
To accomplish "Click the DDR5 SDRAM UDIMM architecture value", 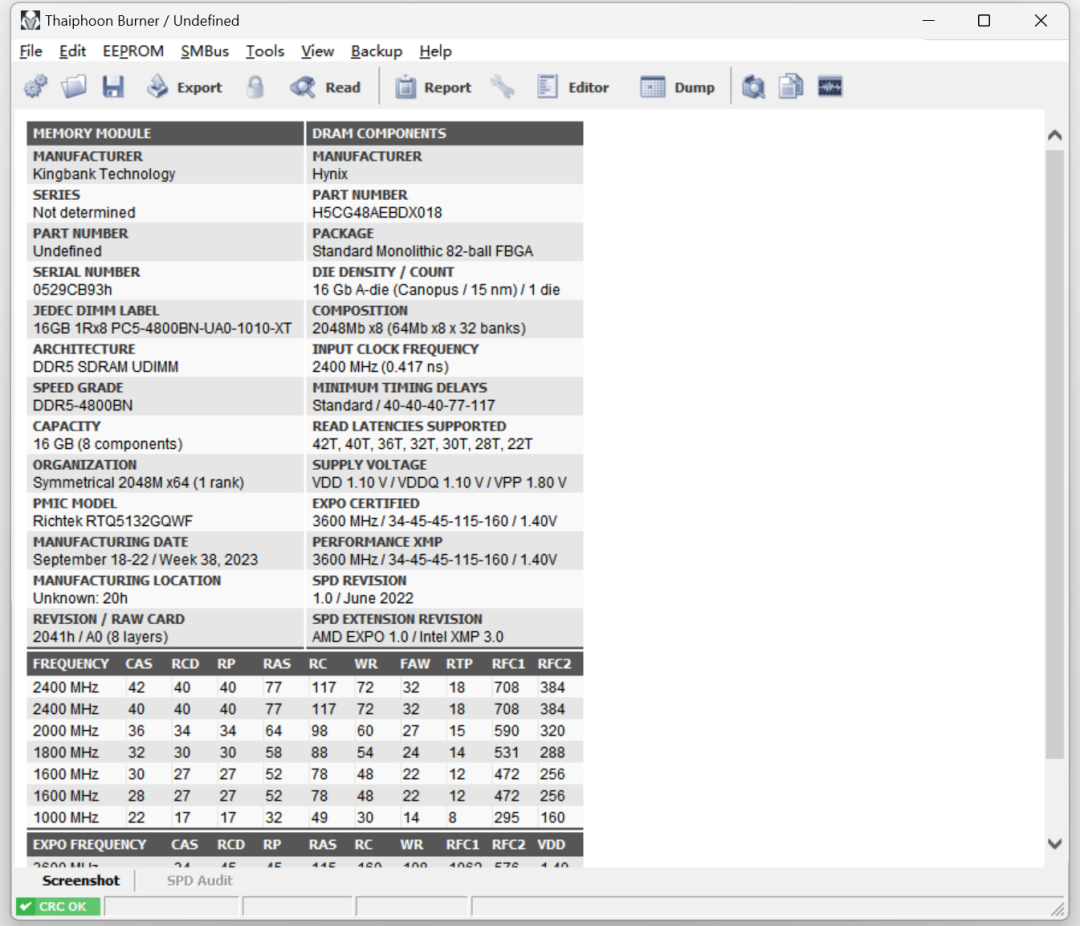I will 105,367.
